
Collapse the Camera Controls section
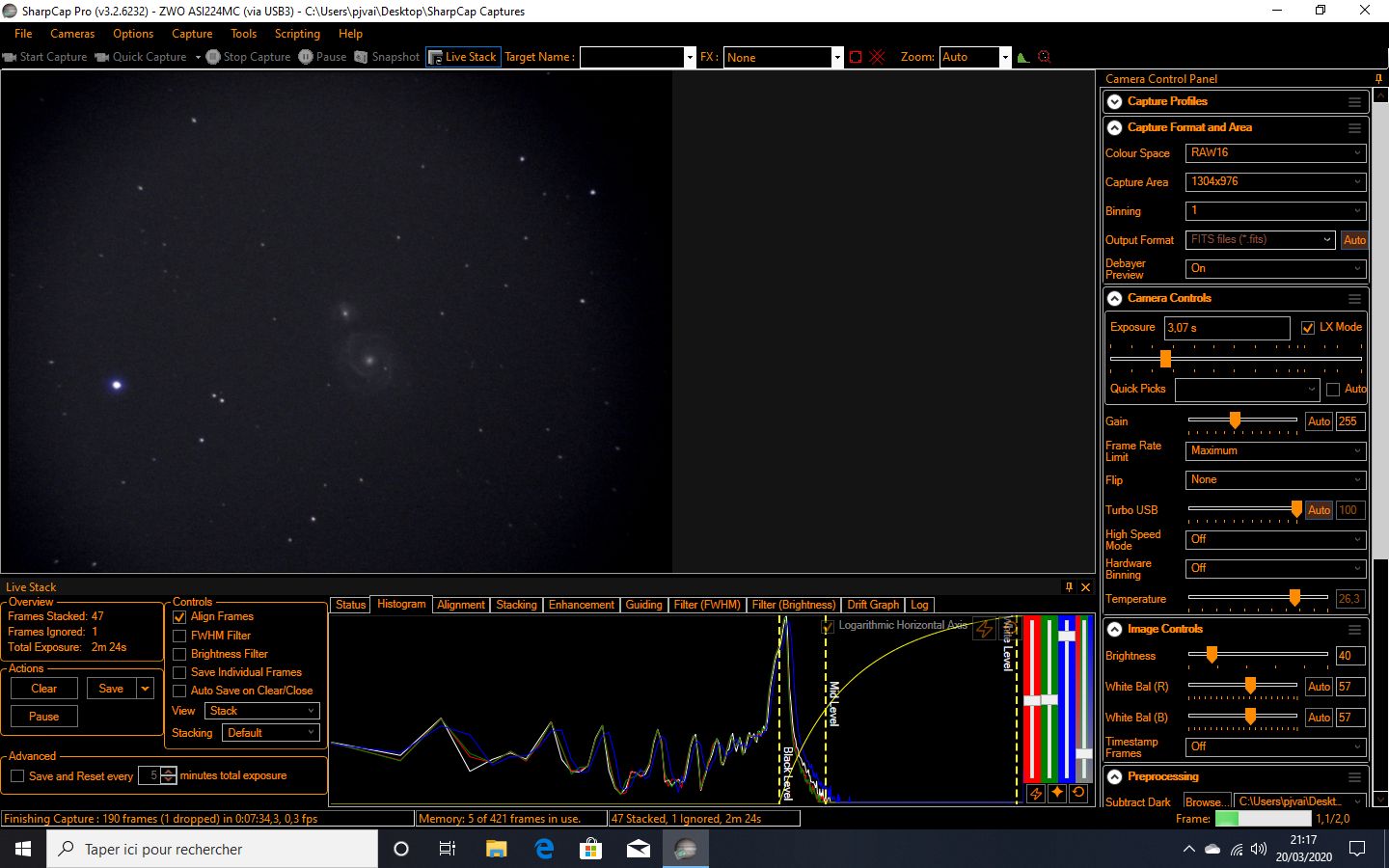(x=1115, y=298)
